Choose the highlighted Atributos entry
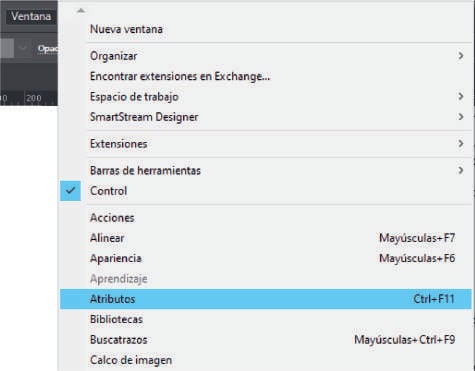This screenshot has height=371, width=475. (266, 299)
